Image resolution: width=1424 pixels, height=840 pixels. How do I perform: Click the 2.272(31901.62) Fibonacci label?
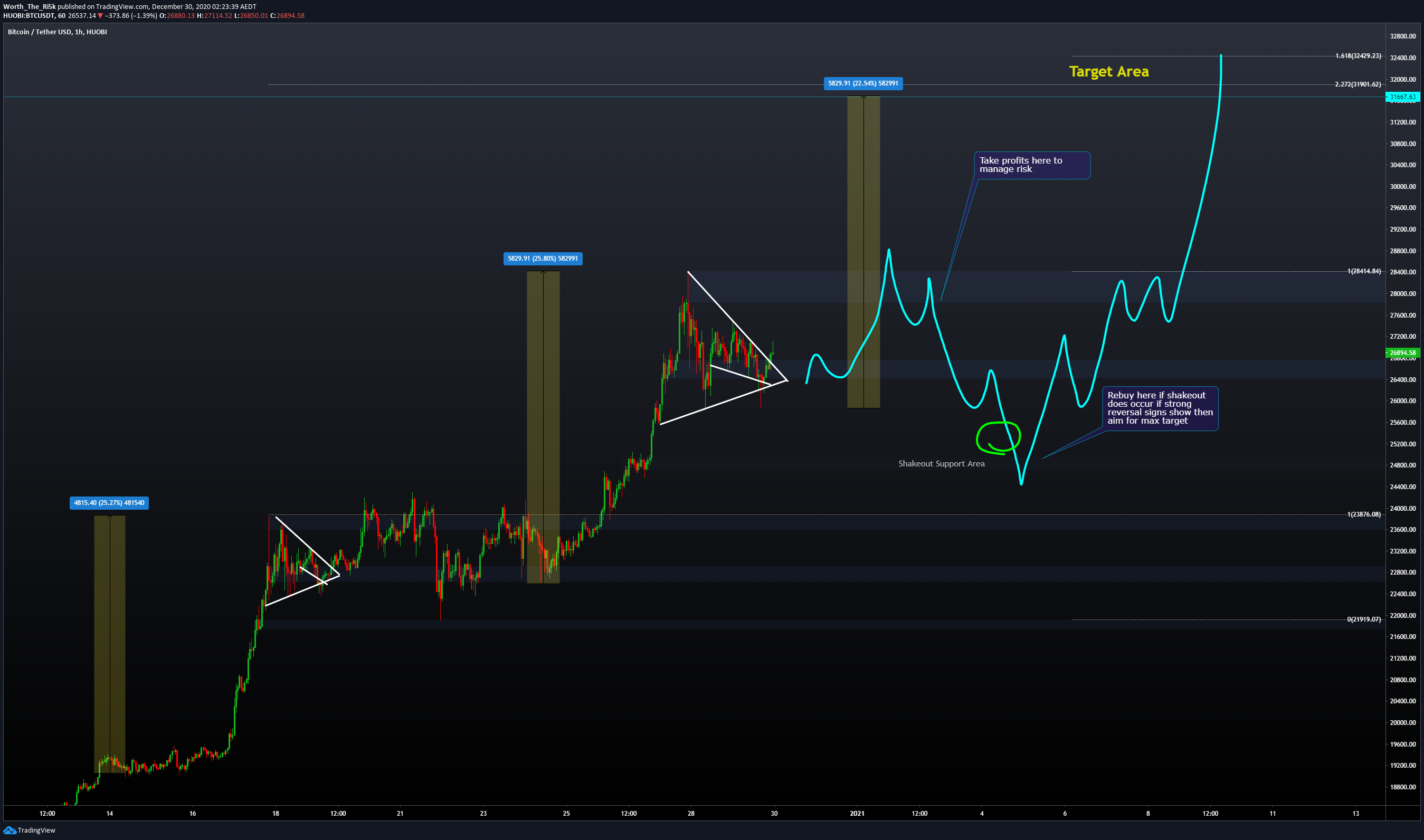pos(1357,84)
